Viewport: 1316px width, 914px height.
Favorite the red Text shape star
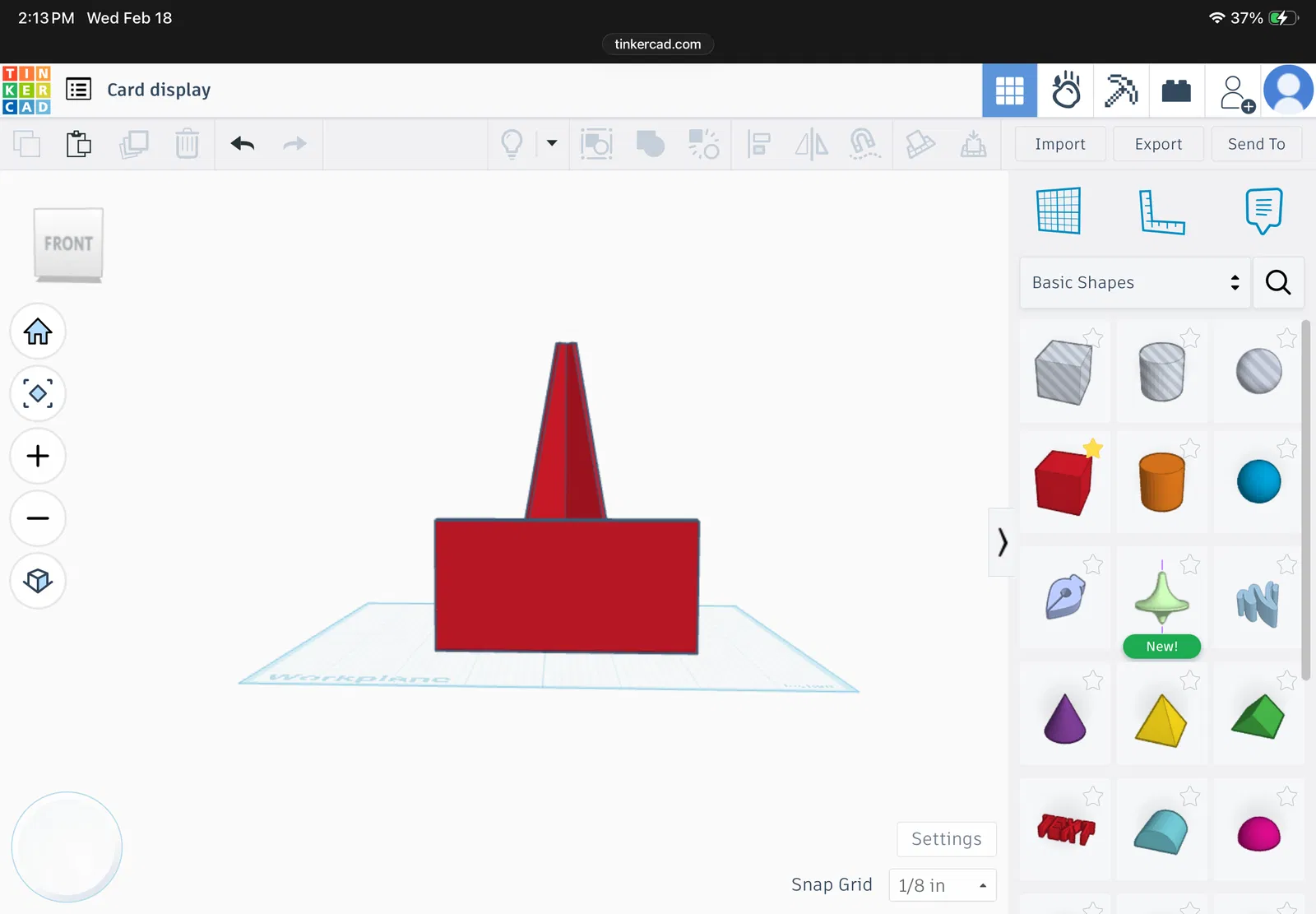tap(1093, 796)
